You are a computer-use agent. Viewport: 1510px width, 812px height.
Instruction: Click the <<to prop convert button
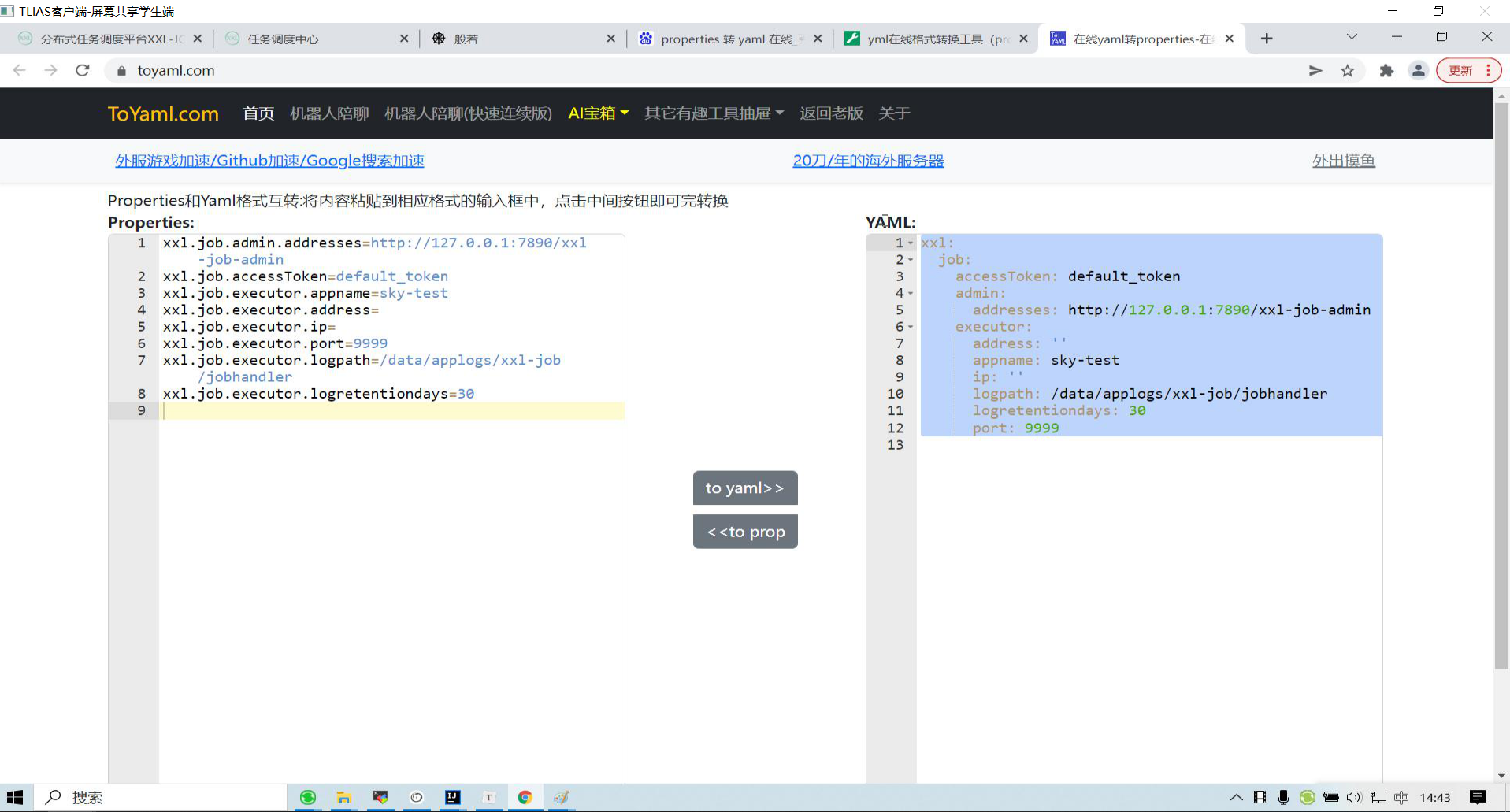click(x=745, y=532)
